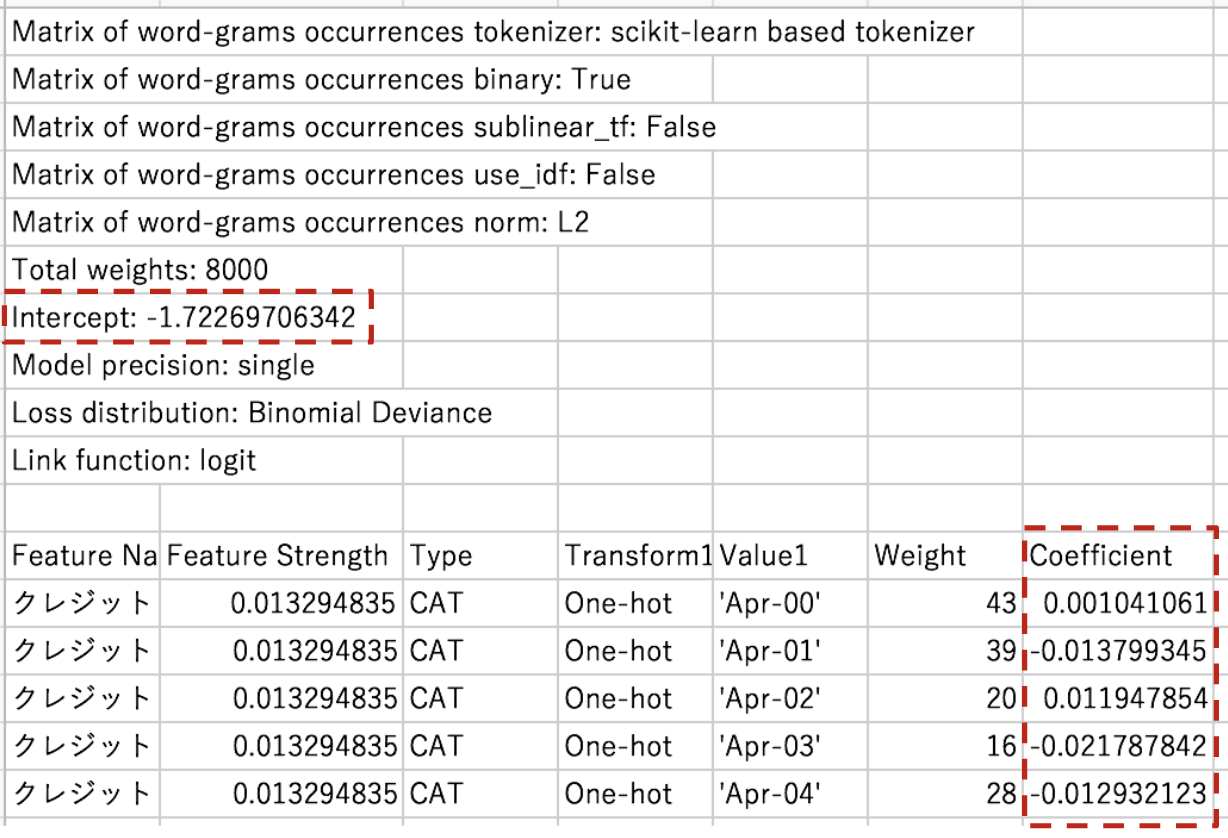Click the Type column header cell
1228x838 pixels.
click(x=480, y=555)
